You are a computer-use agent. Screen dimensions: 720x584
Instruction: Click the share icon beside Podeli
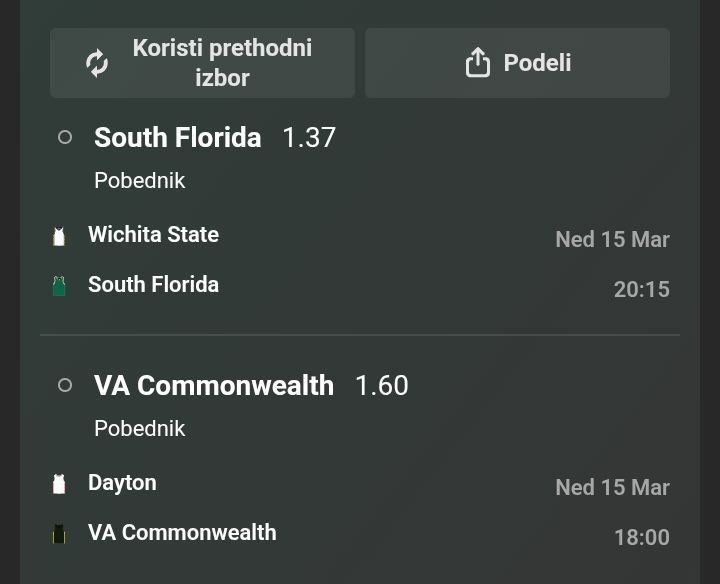478,63
